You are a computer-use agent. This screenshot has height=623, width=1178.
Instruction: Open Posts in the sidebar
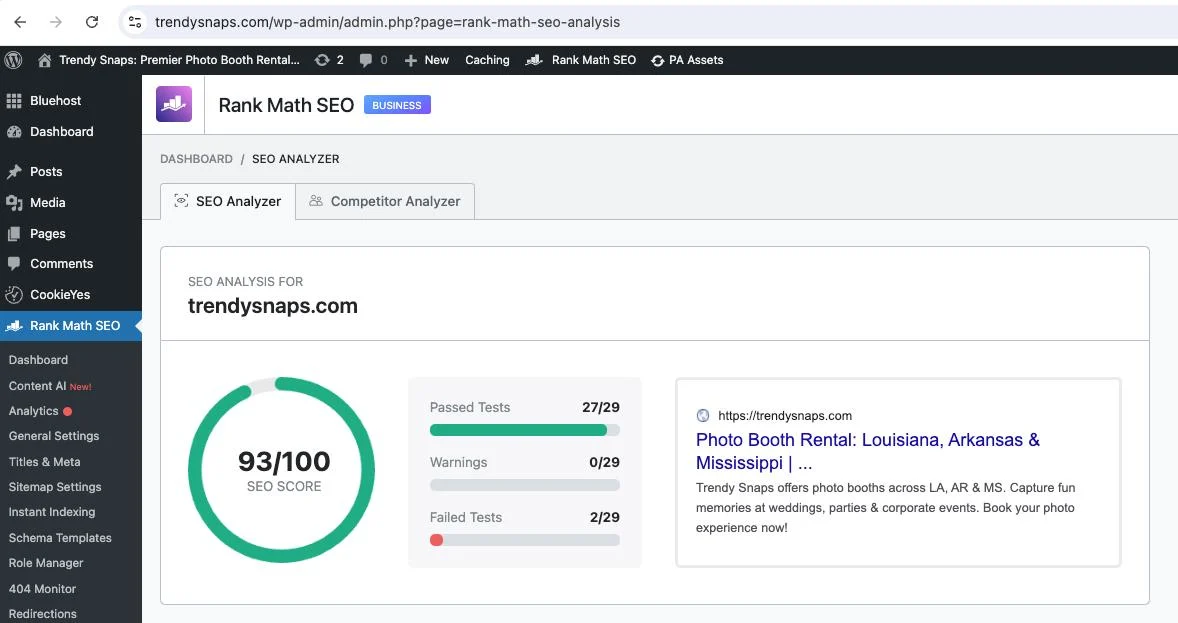[x=46, y=172]
